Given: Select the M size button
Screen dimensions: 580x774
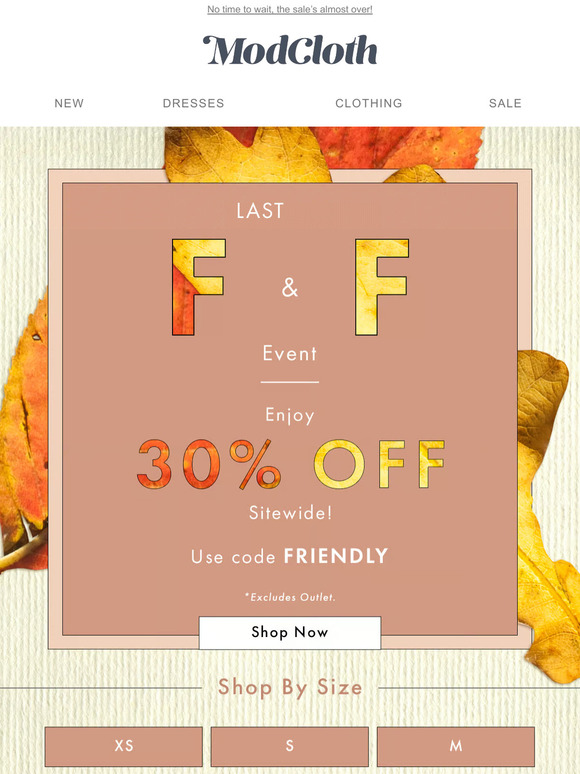Looking at the screenshot, I should 456,746.
